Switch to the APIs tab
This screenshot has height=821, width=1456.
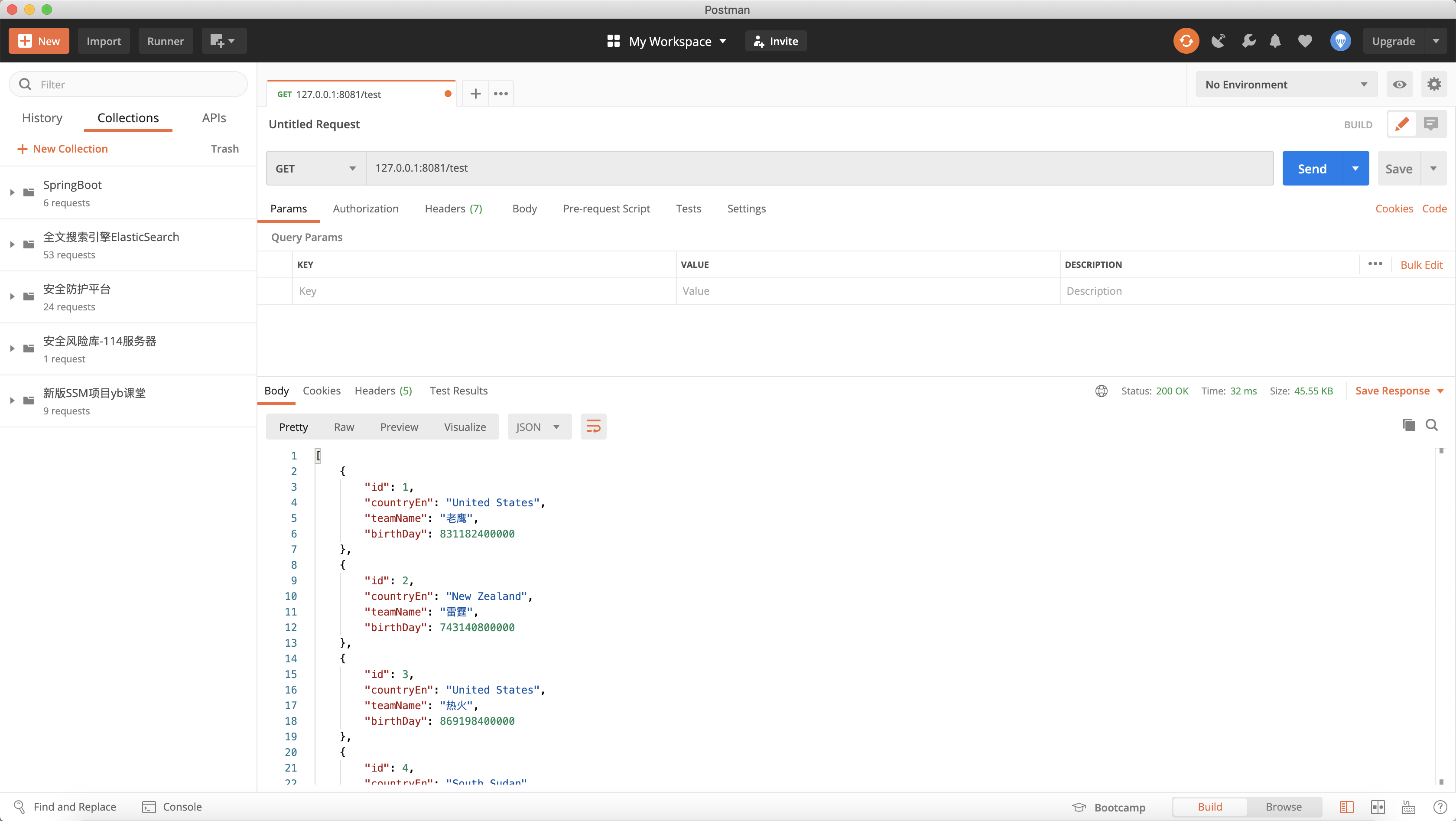[214, 117]
